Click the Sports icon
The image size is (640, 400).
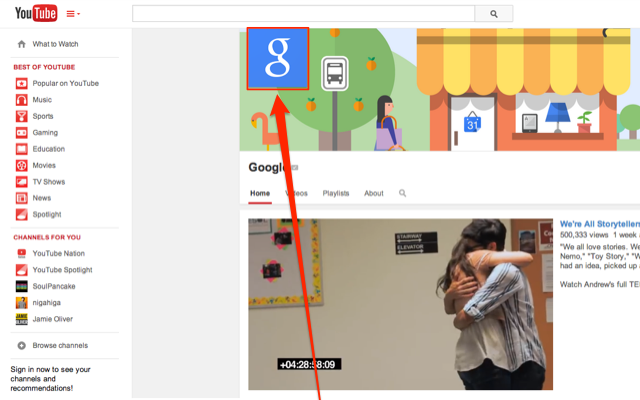point(22,116)
